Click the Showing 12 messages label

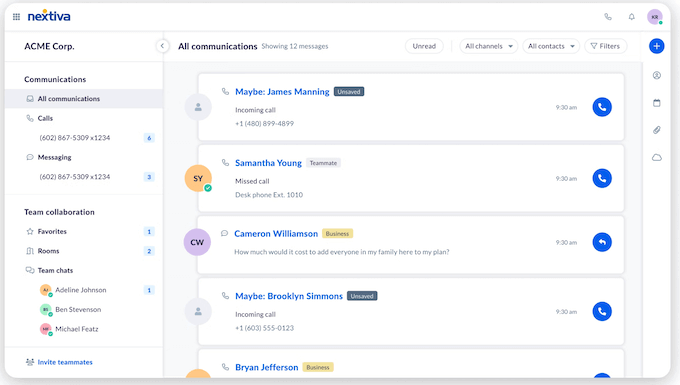click(294, 46)
